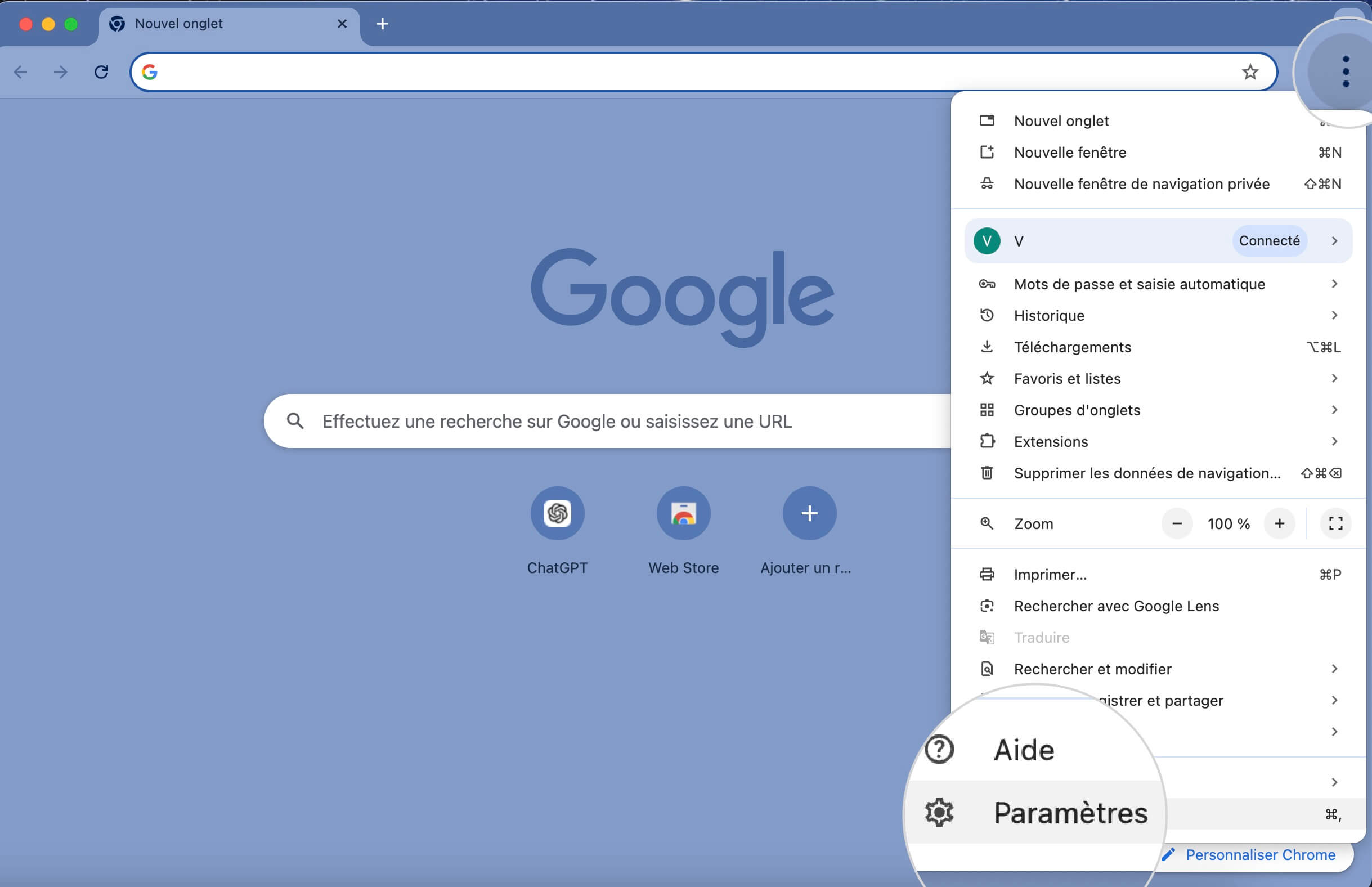
Task: Open Extensions menu item
Action: coord(1158,442)
